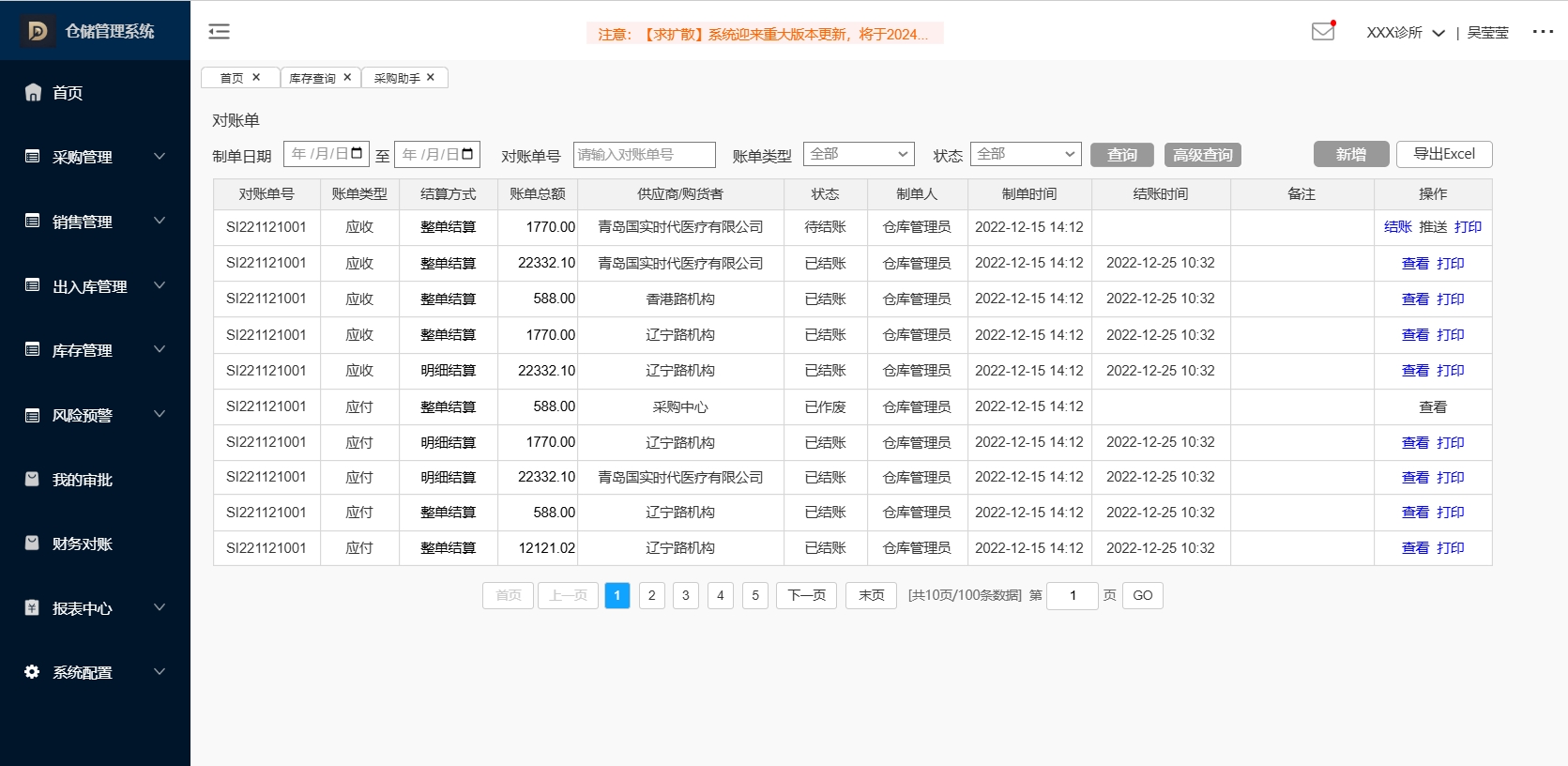Click the 出入库管理 sidebar icon
The width and height of the screenshot is (1568, 766).
[x=33, y=285]
